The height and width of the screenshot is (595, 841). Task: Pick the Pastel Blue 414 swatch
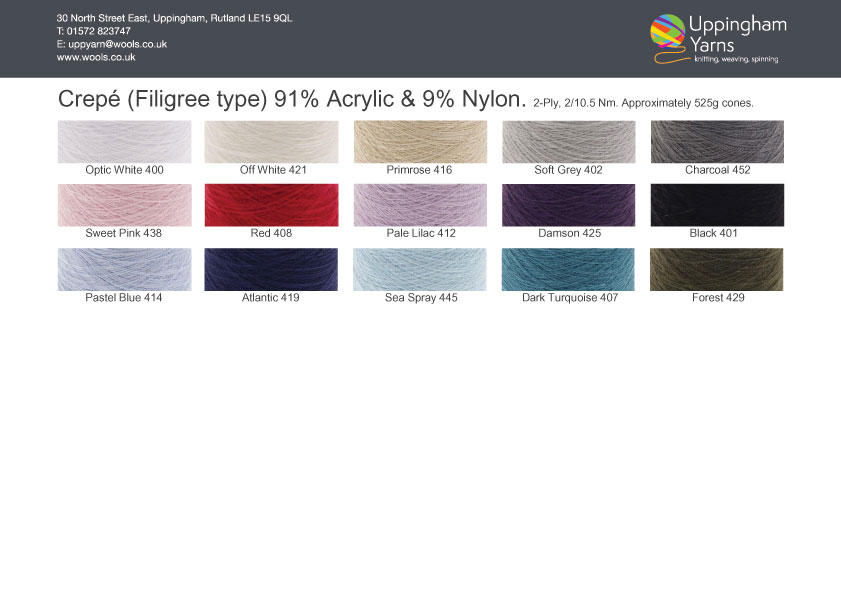[x=124, y=269]
